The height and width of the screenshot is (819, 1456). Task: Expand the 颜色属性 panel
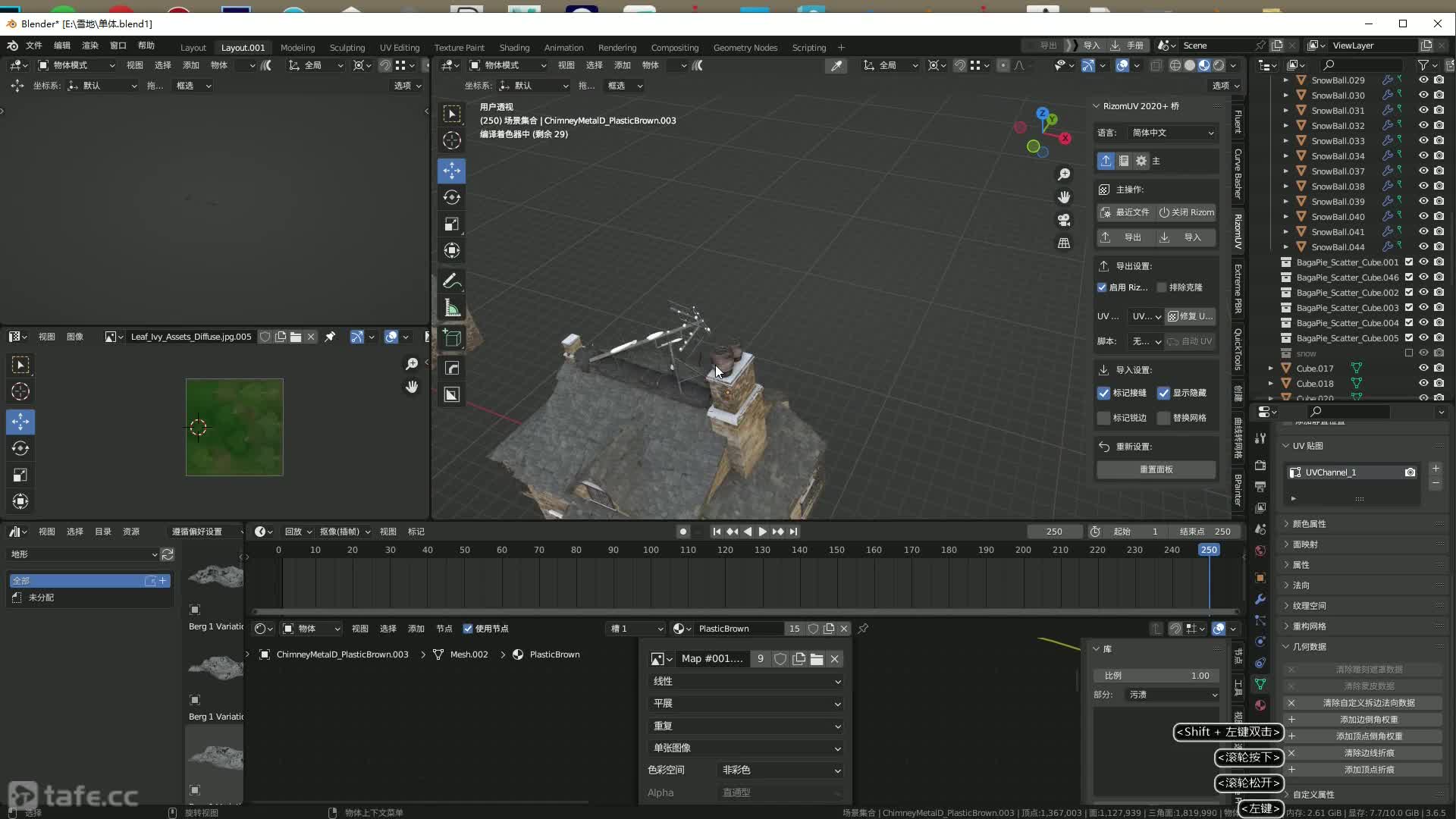[x=1310, y=524]
